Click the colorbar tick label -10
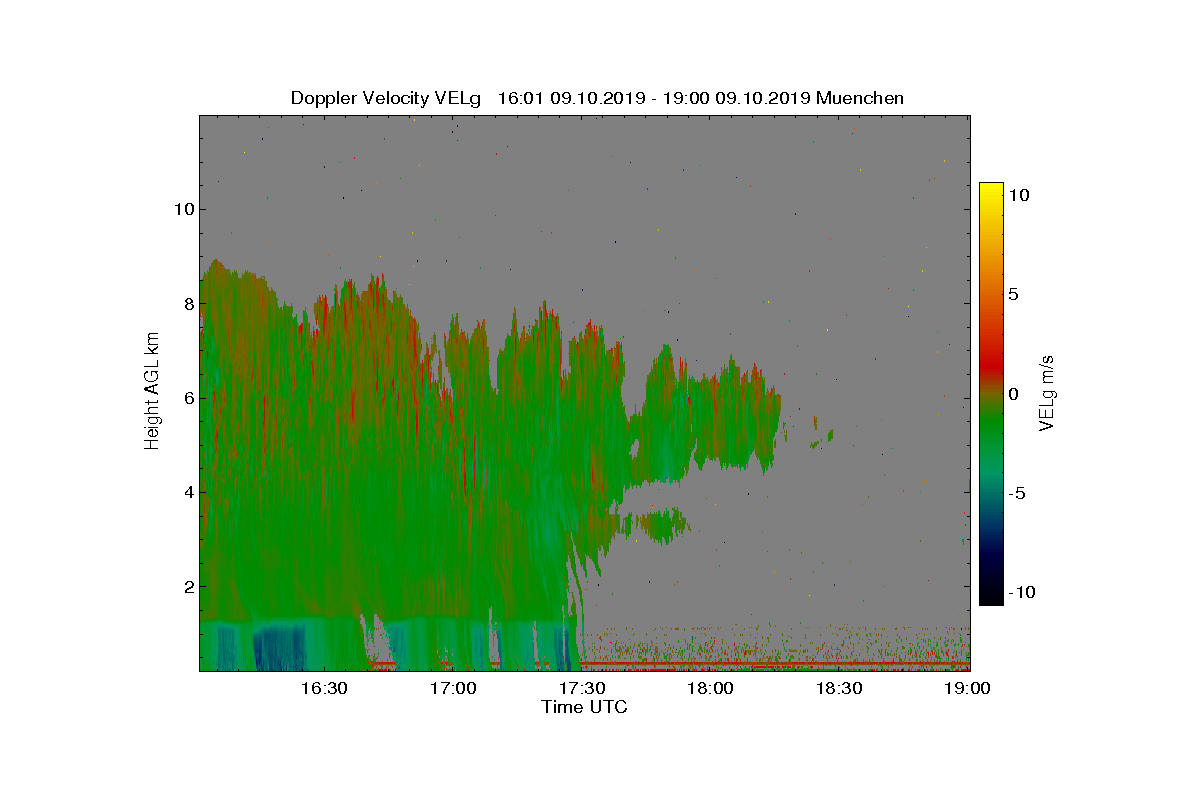This screenshot has height=800, width=1200. pos(1020,592)
